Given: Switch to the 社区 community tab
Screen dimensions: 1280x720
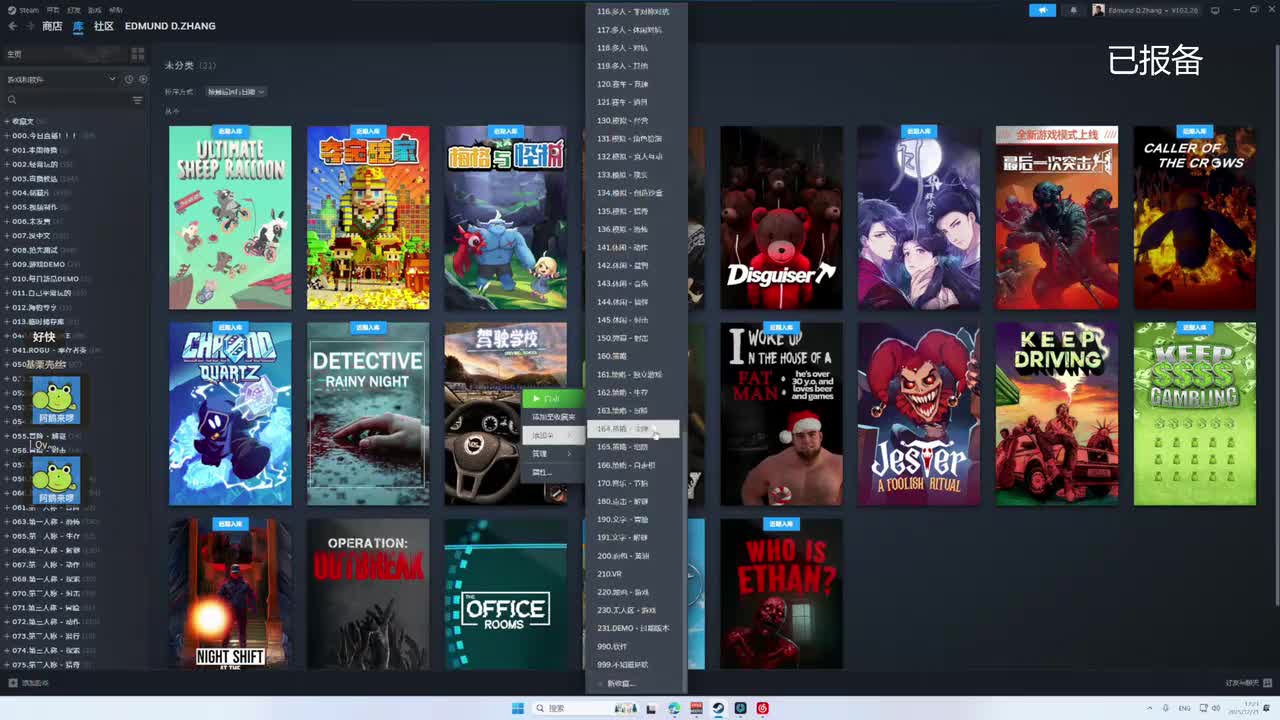Looking at the screenshot, I should pos(104,26).
